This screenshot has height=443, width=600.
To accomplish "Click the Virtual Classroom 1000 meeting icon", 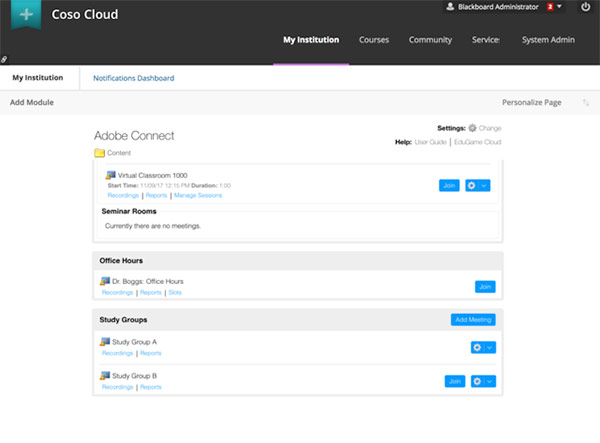I will point(111,175).
